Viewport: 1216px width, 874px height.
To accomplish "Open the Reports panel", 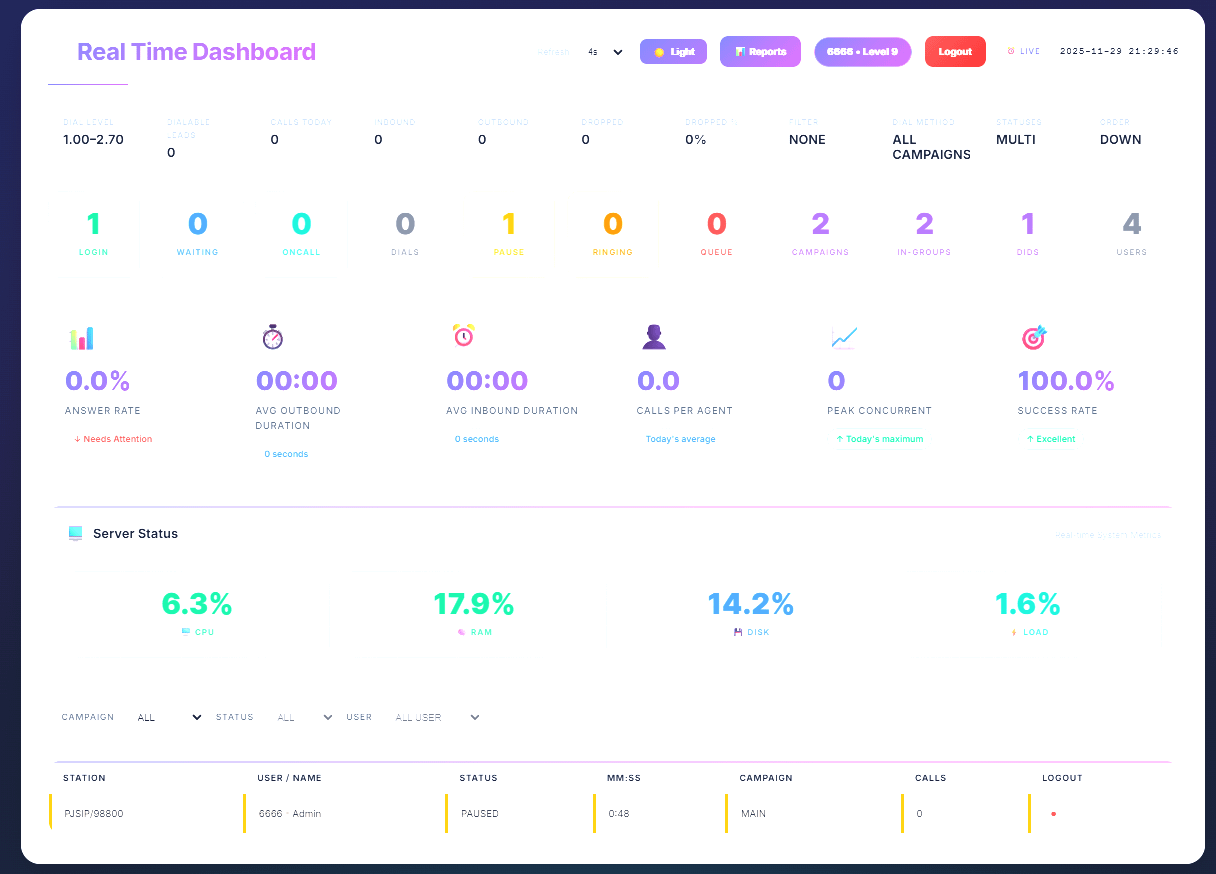I will (x=760, y=51).
